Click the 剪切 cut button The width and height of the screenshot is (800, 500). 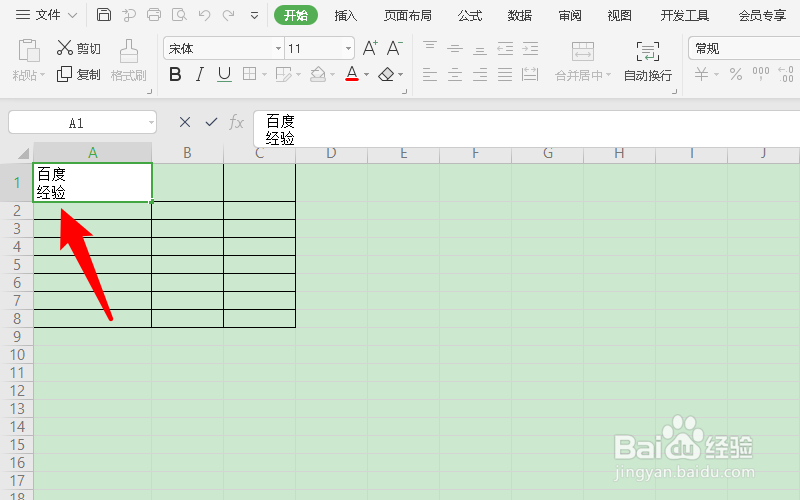pos(79,48)
